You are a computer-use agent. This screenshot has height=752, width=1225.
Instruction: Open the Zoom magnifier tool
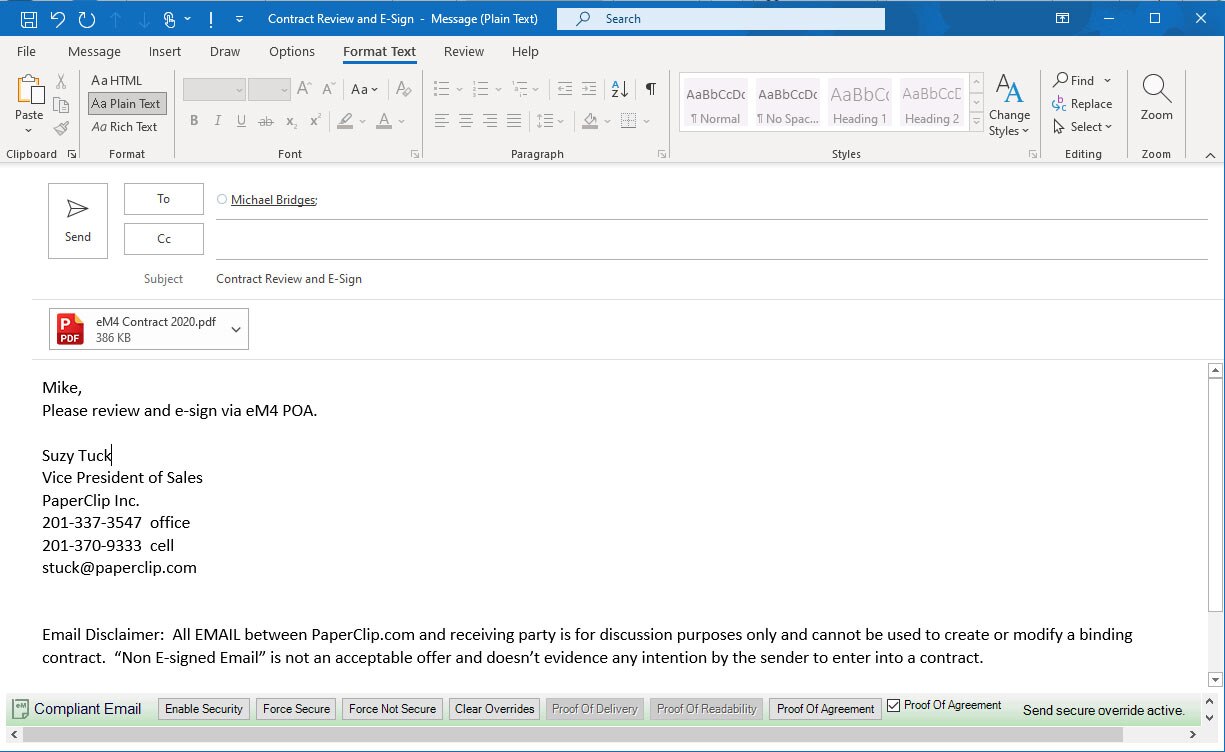click(1156, 98)
